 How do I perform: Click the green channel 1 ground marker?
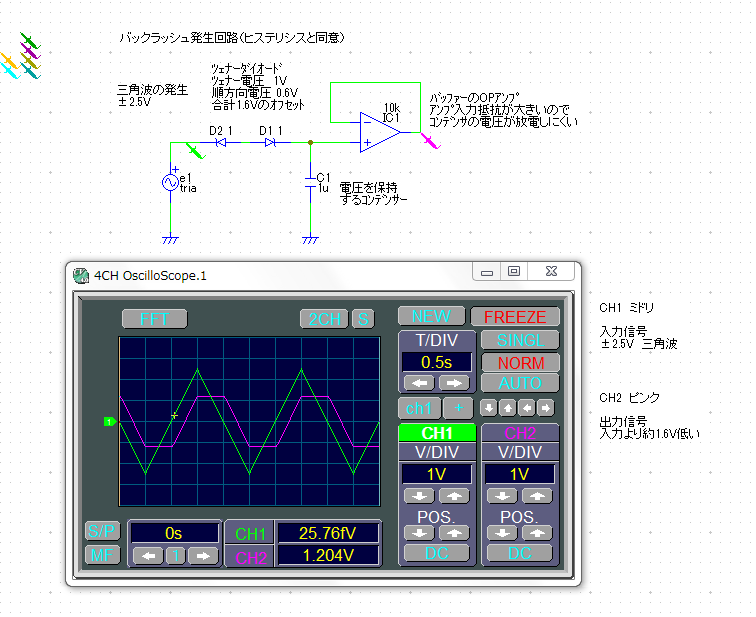tap(110, 422)
